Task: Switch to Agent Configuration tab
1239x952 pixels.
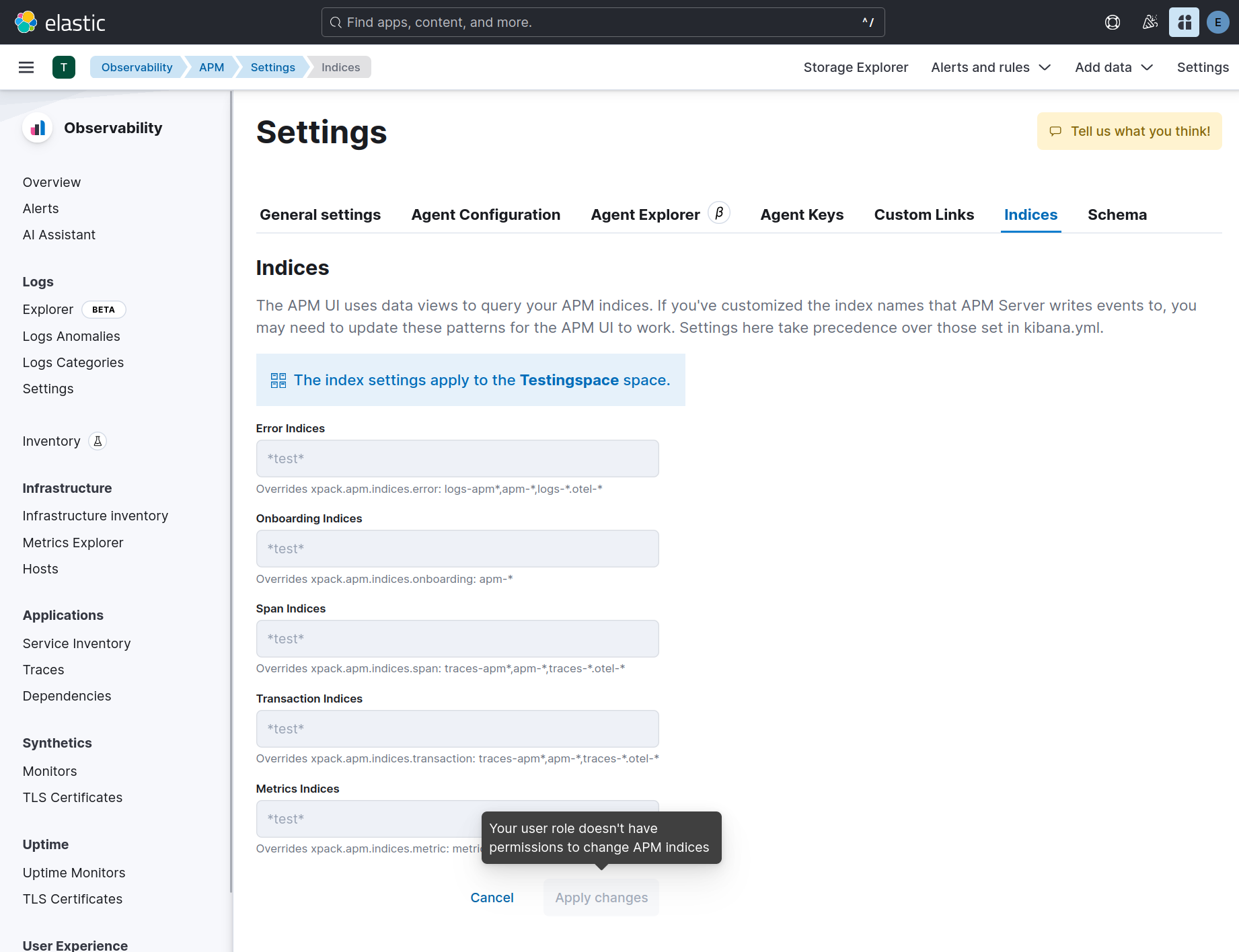Action: click(486, 214)
